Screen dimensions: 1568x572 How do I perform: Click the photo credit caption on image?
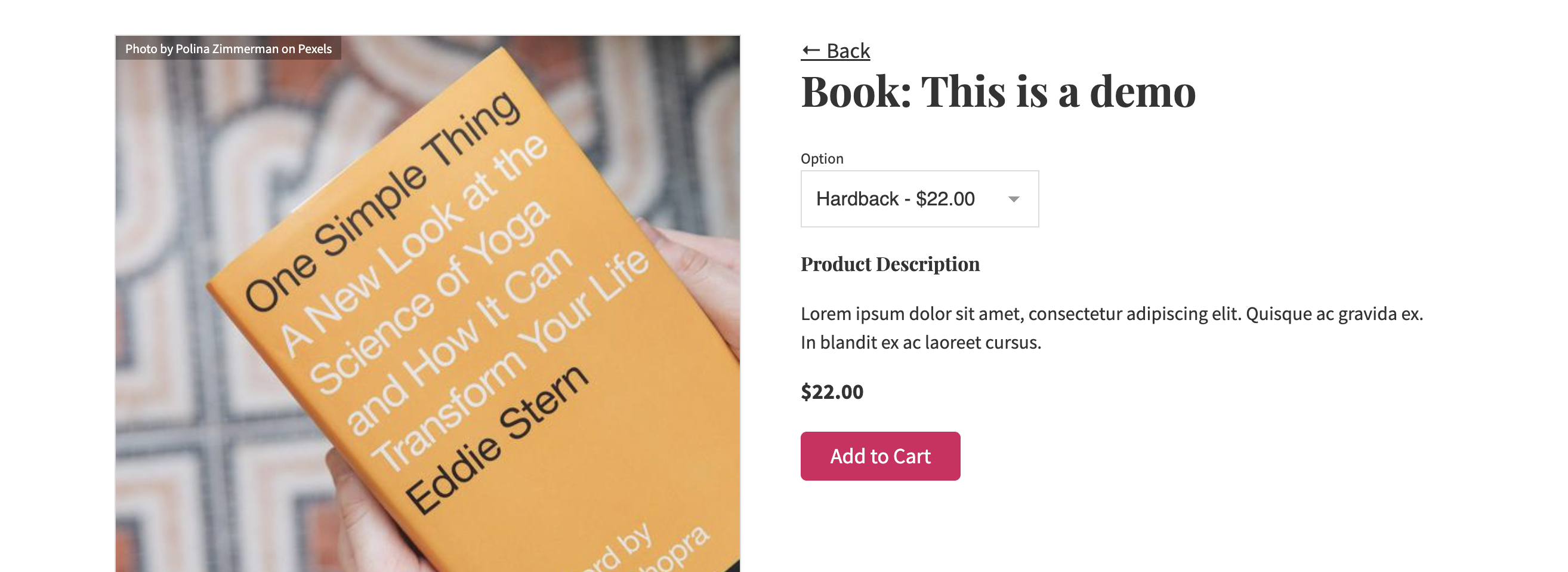[228, 49]
